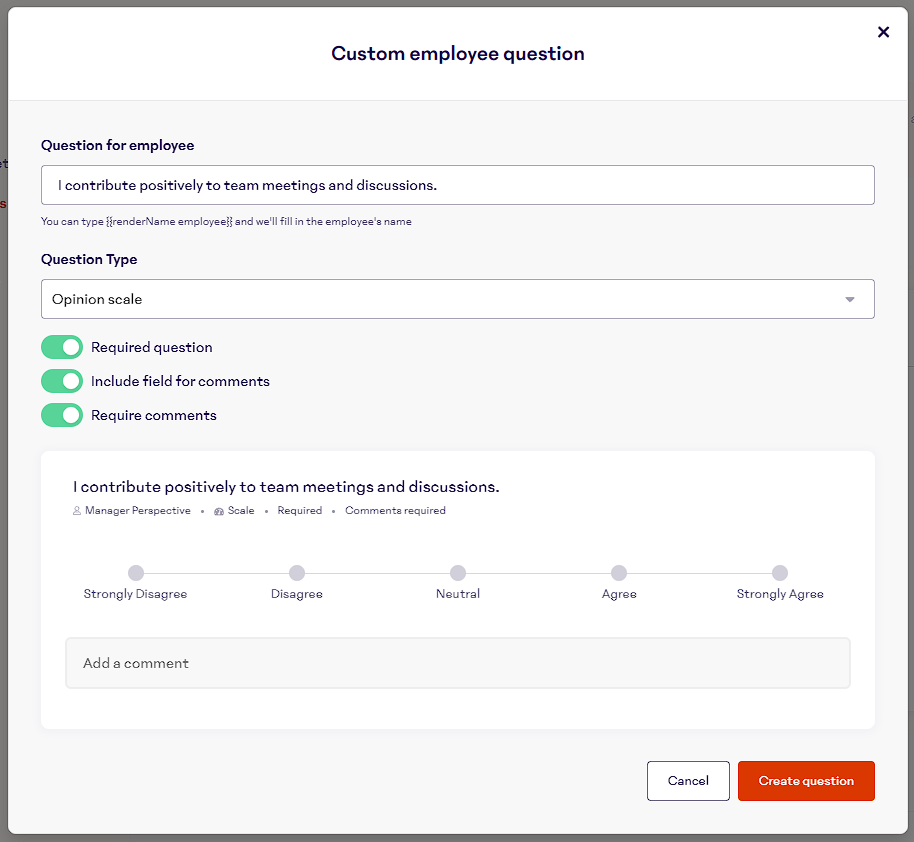The width and height of the screenshot is (914, 842).
Task: Toggle the Require comments switch
Action: 62,415
